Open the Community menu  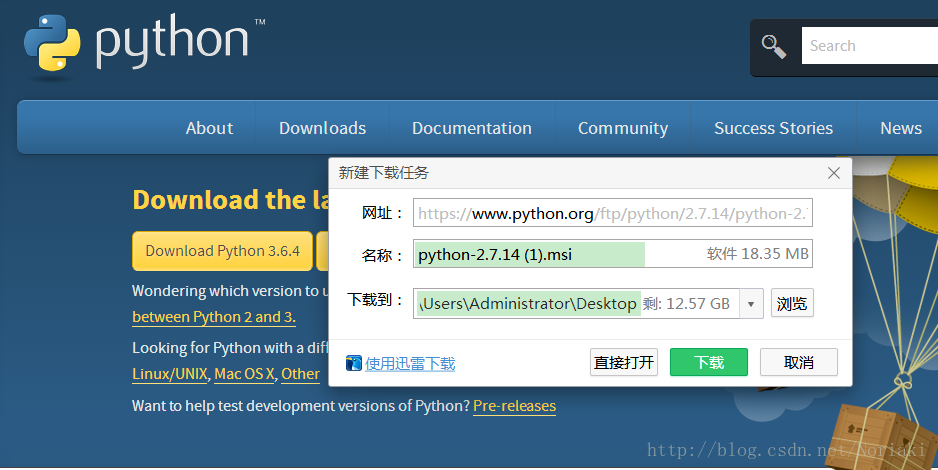point(623,128)
